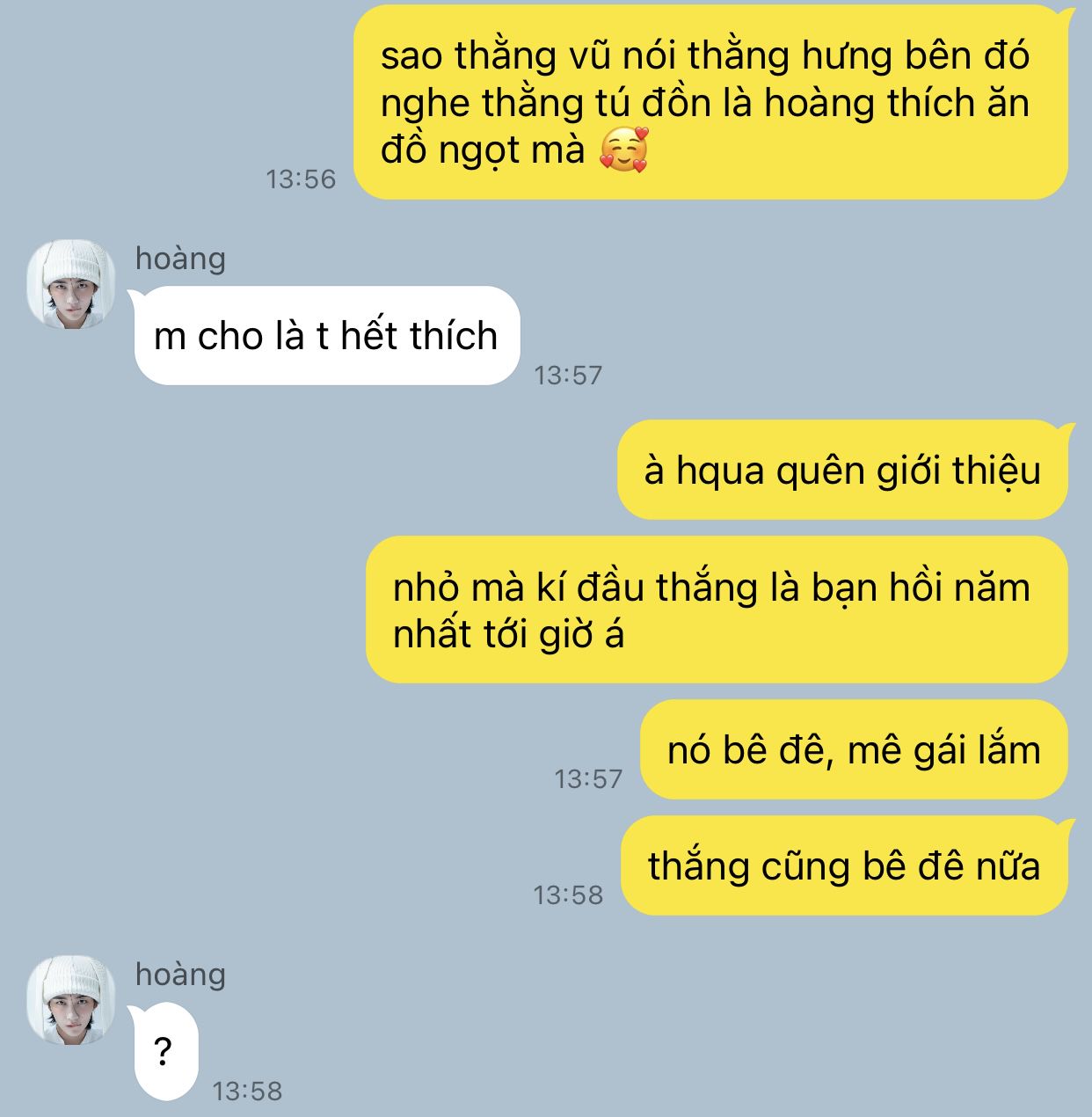The height and width of the screenshot is (1117, 1092).
Task: Select the 'nó bê đê, mê gái lắm' bubble
Action: [854, 749]
